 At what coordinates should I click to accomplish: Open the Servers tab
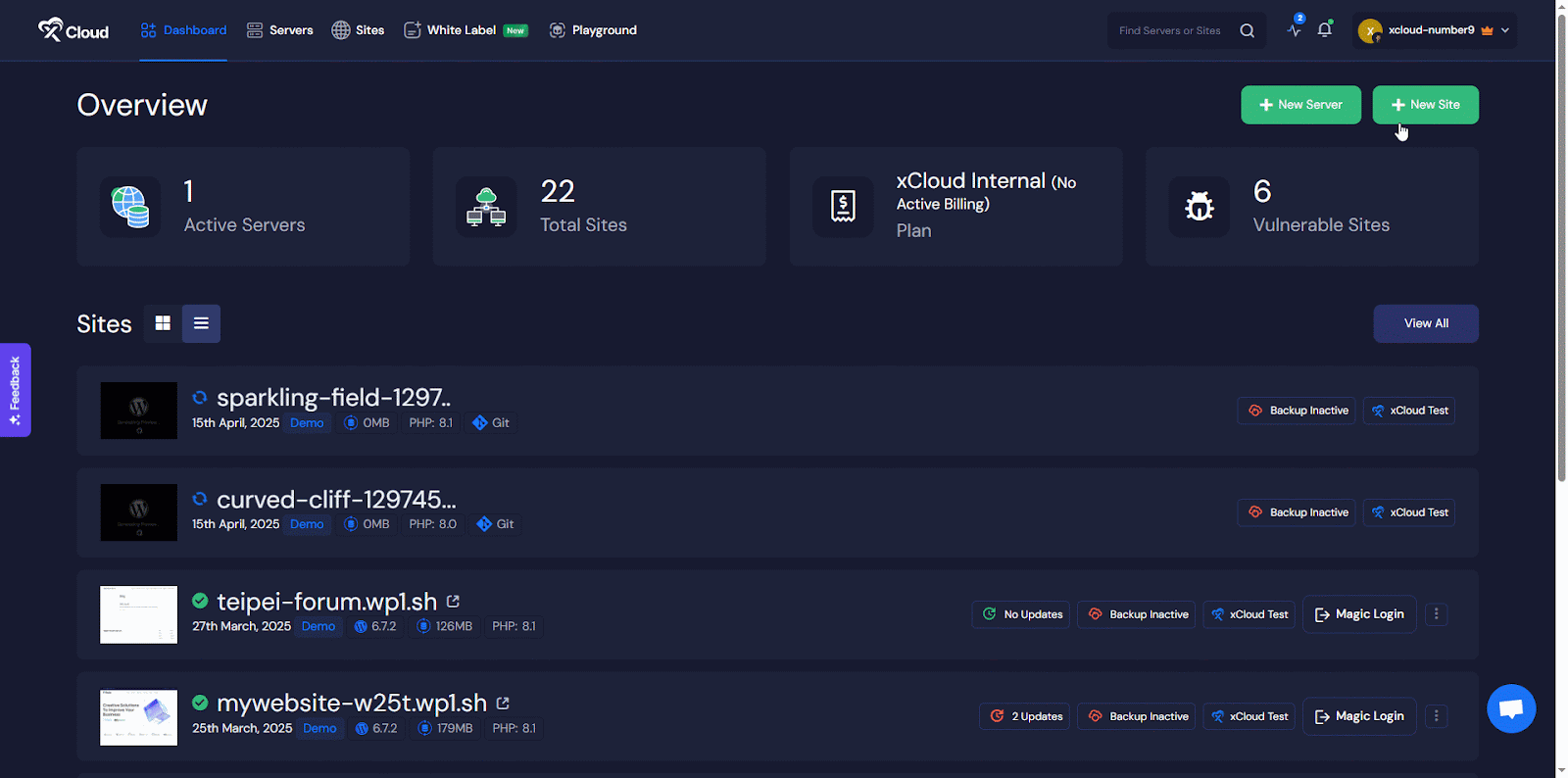click(x=280, y=30)
